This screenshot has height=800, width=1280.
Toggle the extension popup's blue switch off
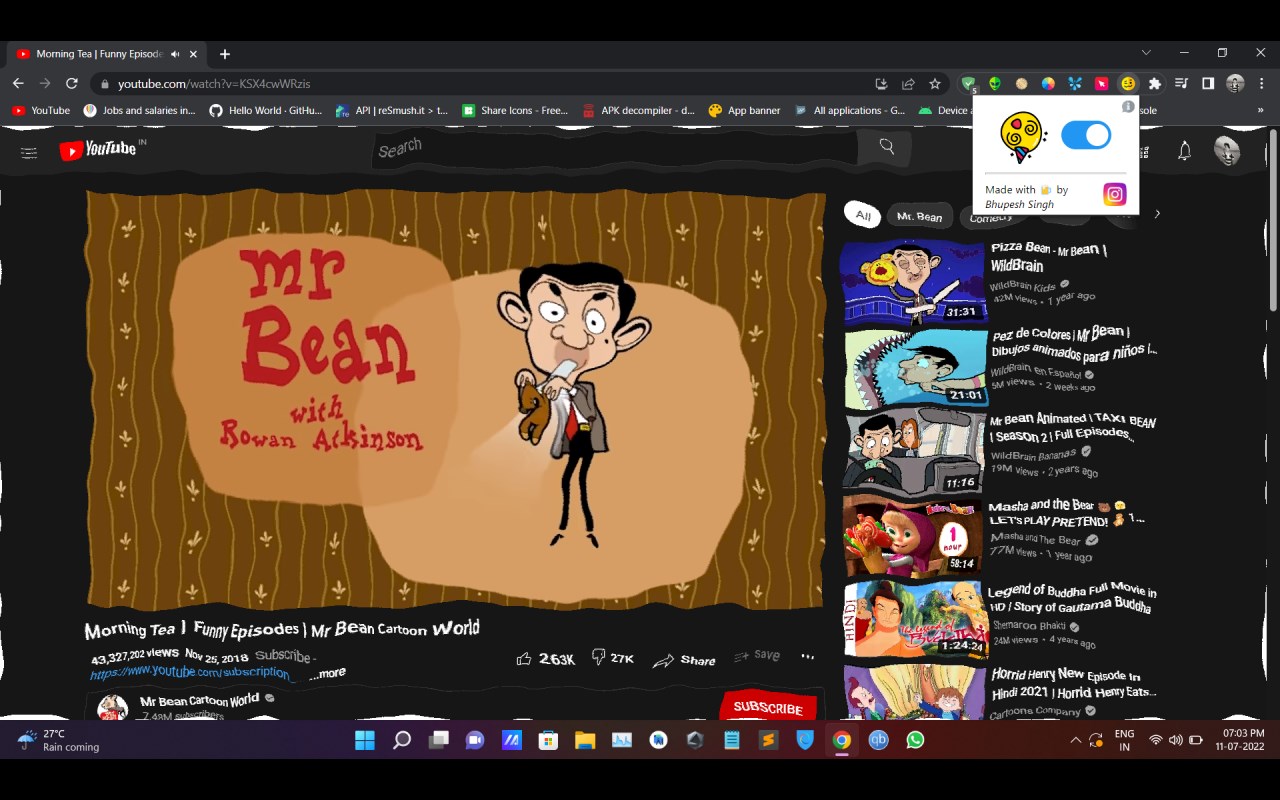(1086, 135)
